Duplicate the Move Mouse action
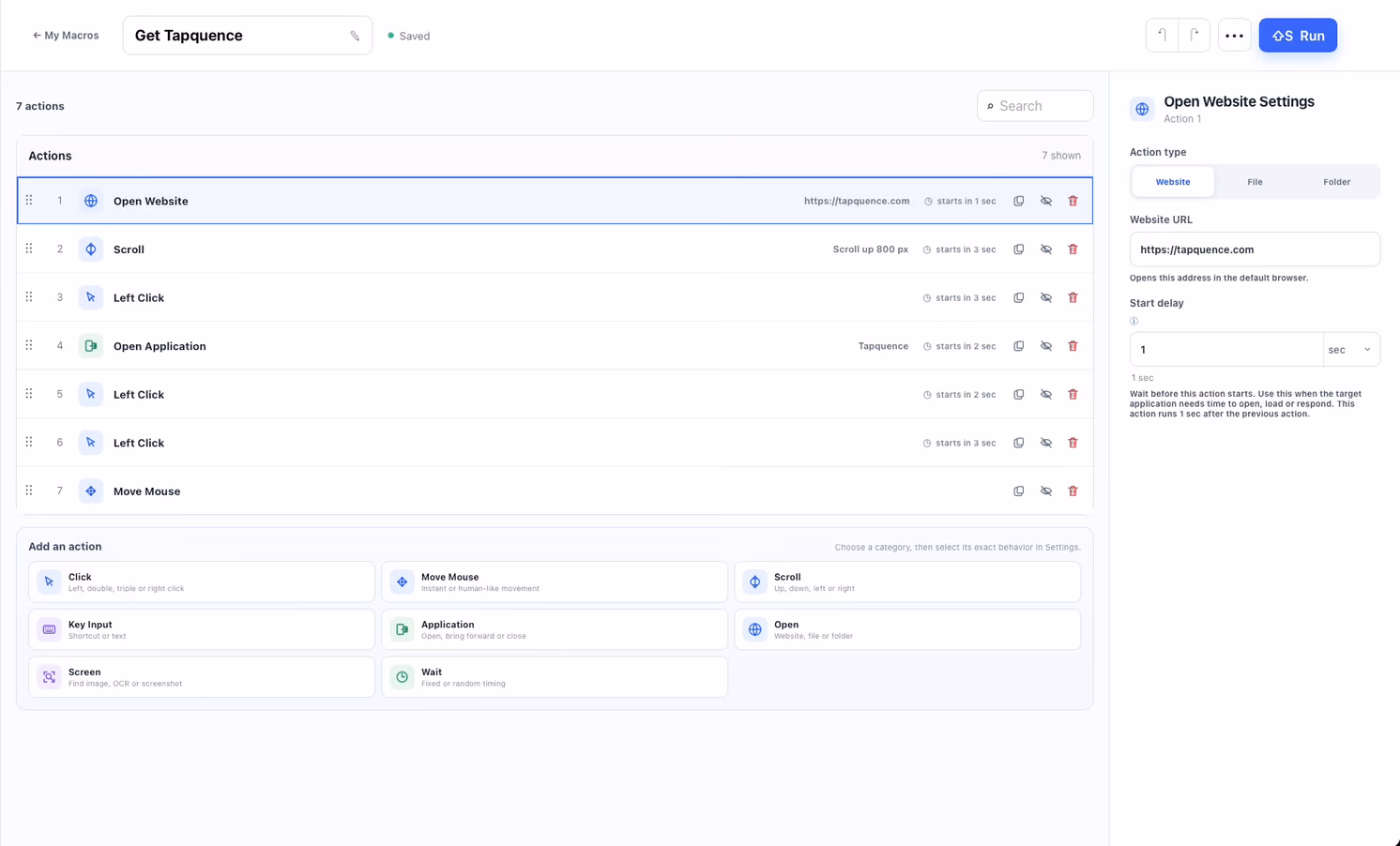The image size is (1400, 846). click(x=1018, y=491)
